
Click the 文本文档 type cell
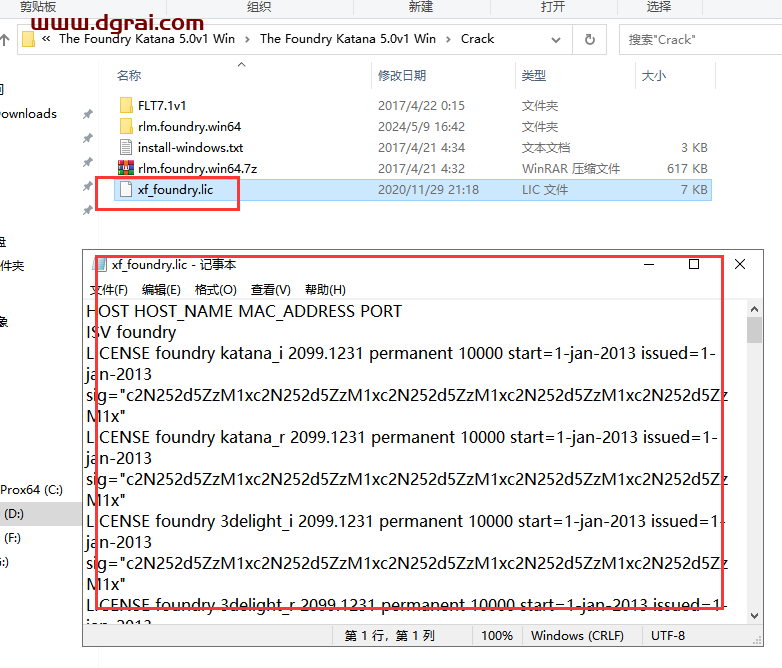click(x=546, y=148)
